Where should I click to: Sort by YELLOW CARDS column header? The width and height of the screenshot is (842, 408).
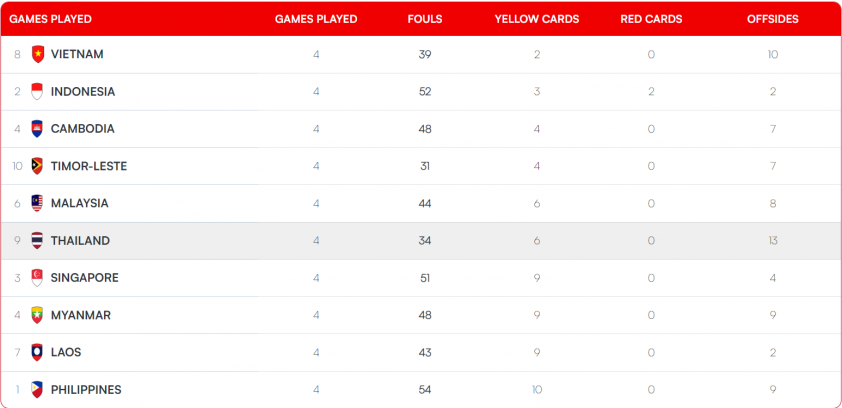pyautogui.click(x=537, y=19)
